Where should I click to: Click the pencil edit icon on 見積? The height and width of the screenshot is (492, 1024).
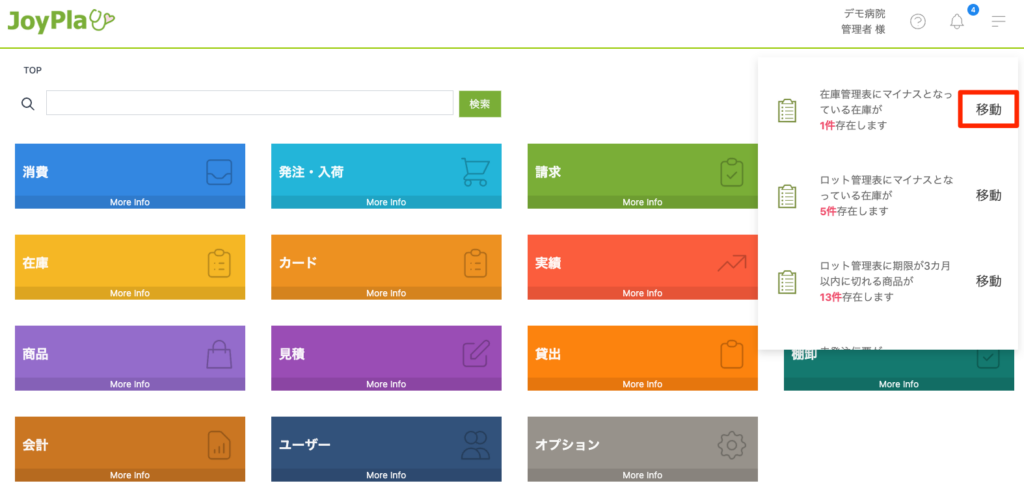click(476, 355)
